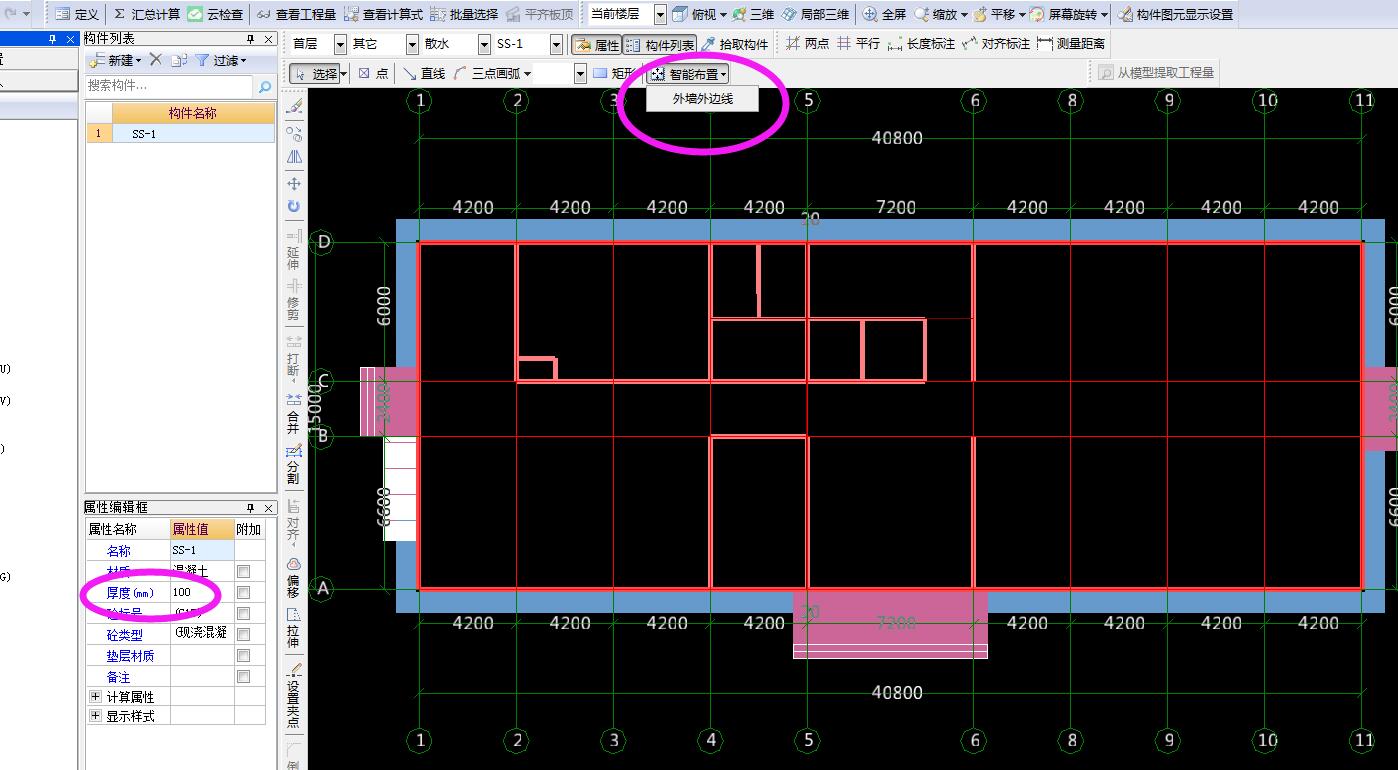The width and height of the screenshot is (1398, 770).
Task: Close the 构件列表 panel
Action: tap(268, 39)
